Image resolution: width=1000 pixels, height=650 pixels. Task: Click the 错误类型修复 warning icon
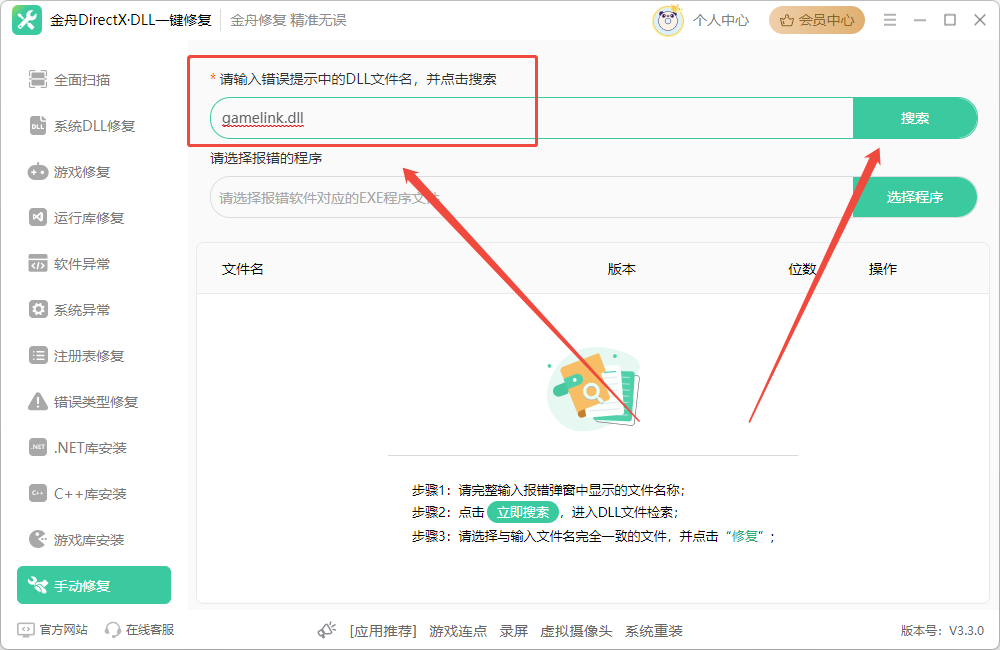[38, 402]
